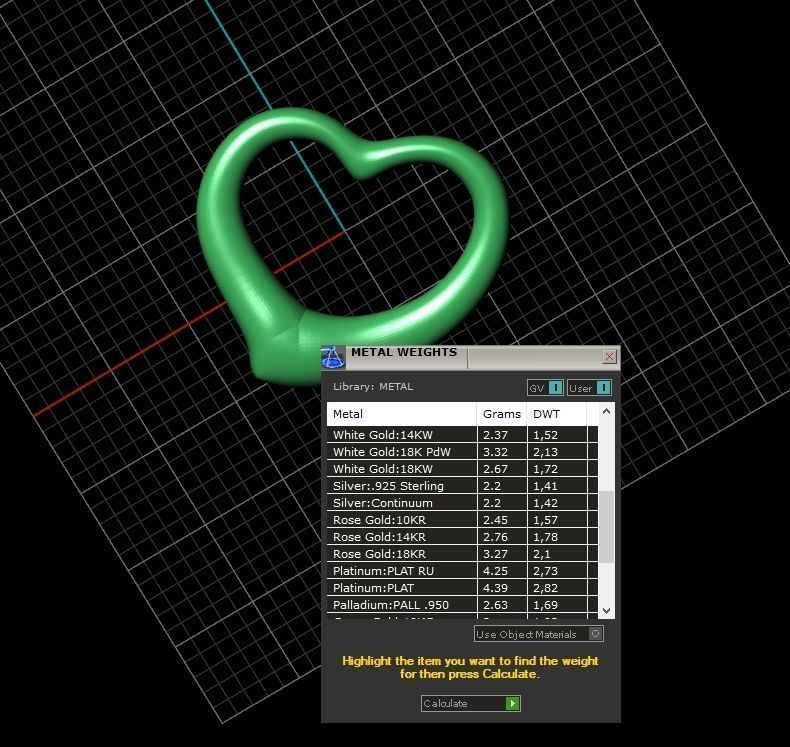This screenshot has height=747, width=790.
Task: Select the Rose Gold:14KR row
Action: click(463, 537)
